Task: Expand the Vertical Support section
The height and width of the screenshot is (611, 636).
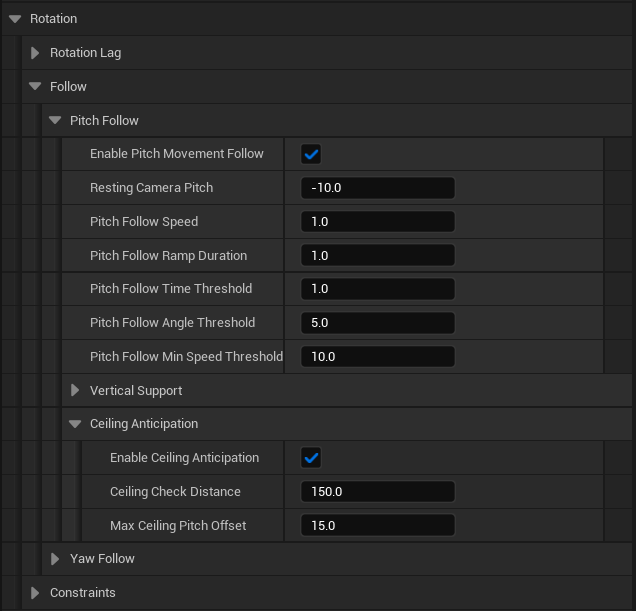Action: (75, 391)
